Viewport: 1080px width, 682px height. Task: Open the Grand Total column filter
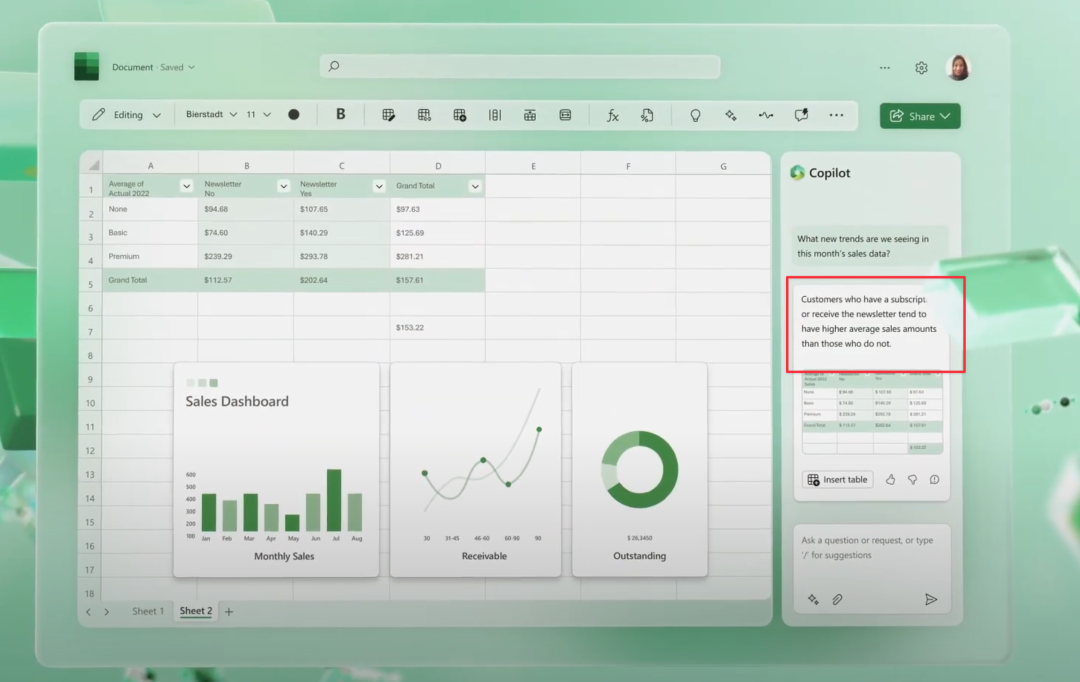point(475,186)
